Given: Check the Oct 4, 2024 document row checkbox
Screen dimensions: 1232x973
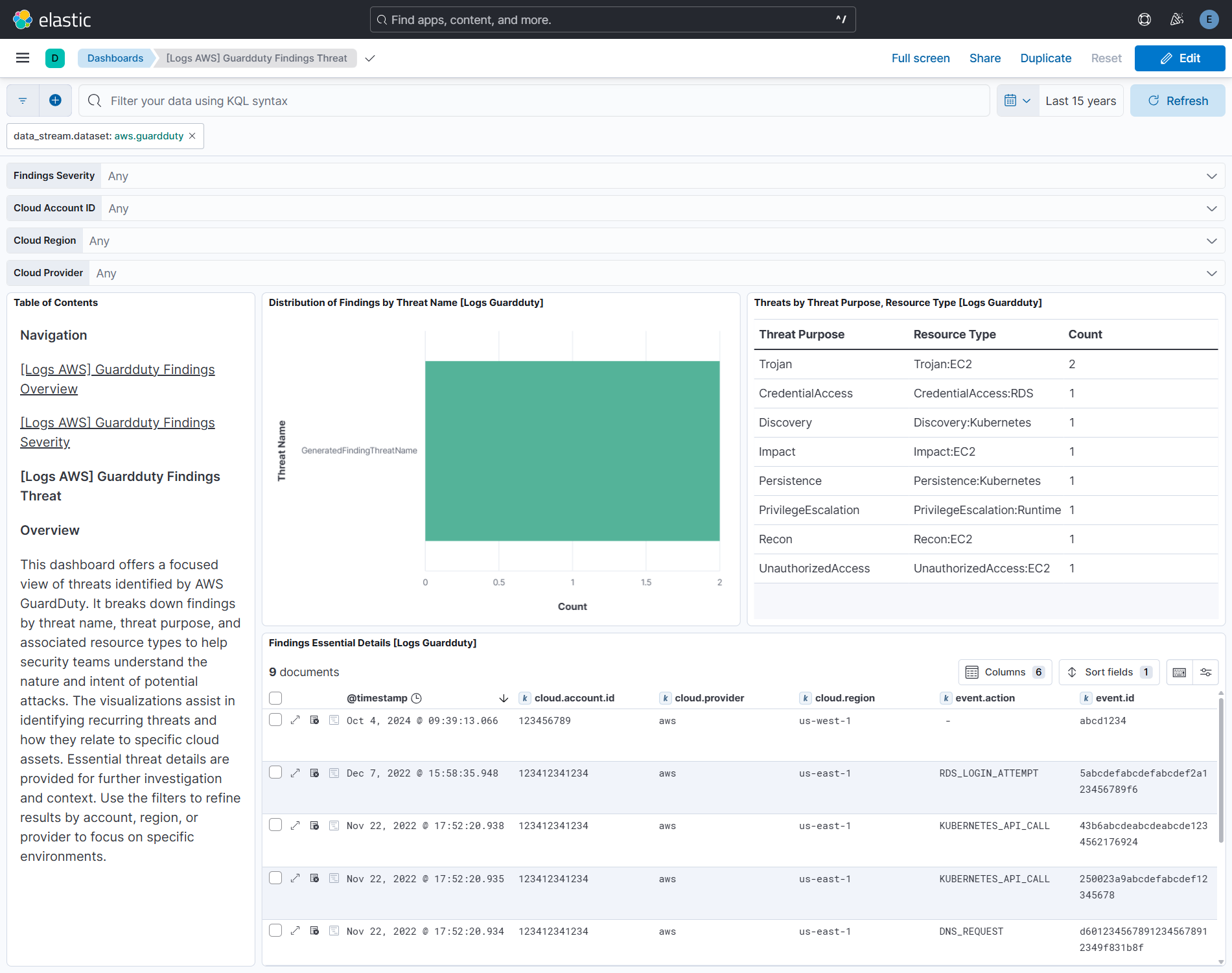Looking at the screenshot, I should pyautogui.click(x=275, y=720).
